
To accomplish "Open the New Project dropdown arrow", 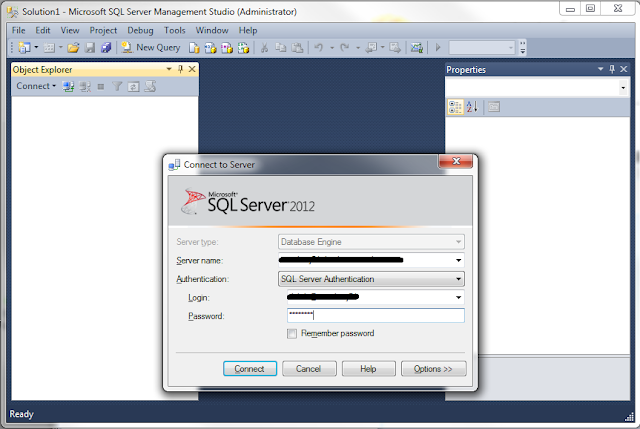I will [x=36, y=48].
